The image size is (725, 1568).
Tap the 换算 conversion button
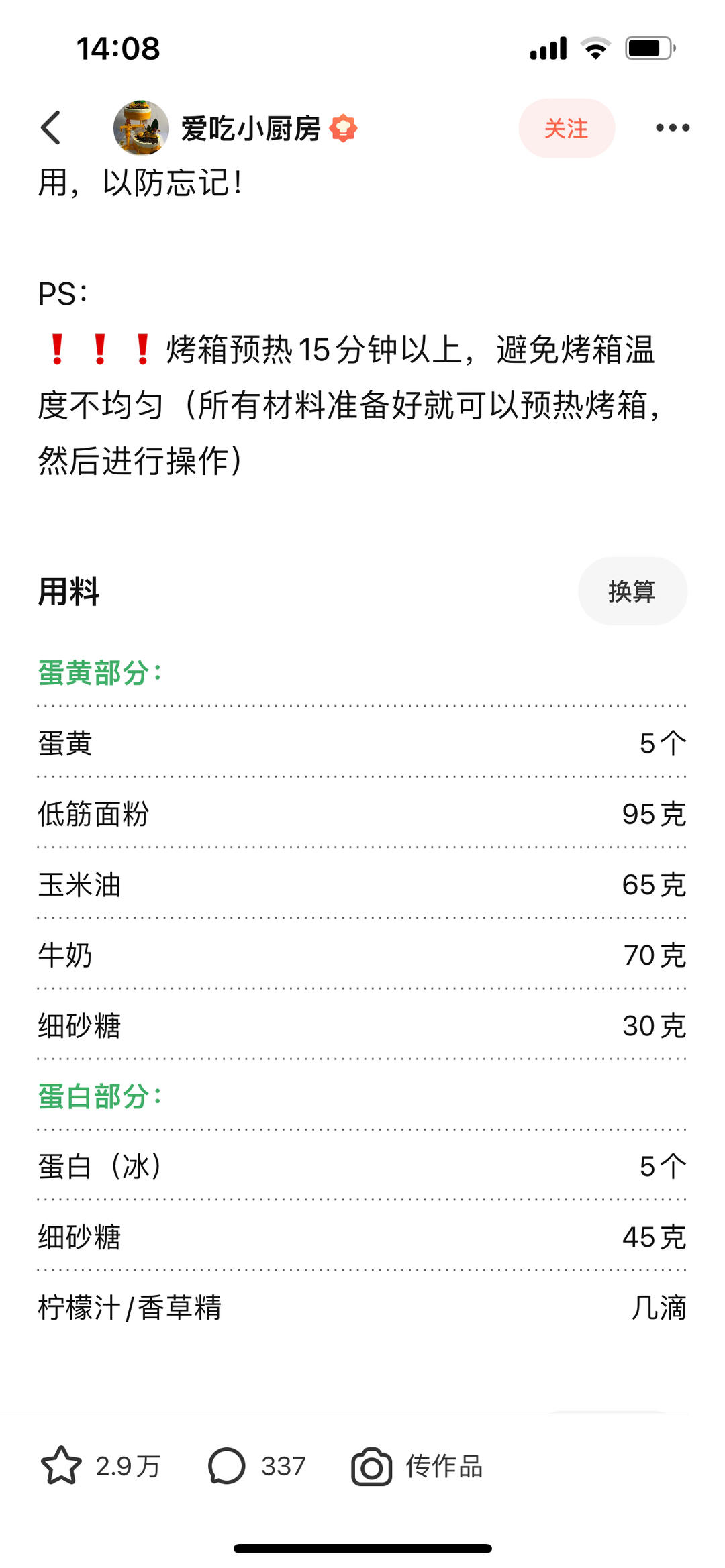click(632, 591)
